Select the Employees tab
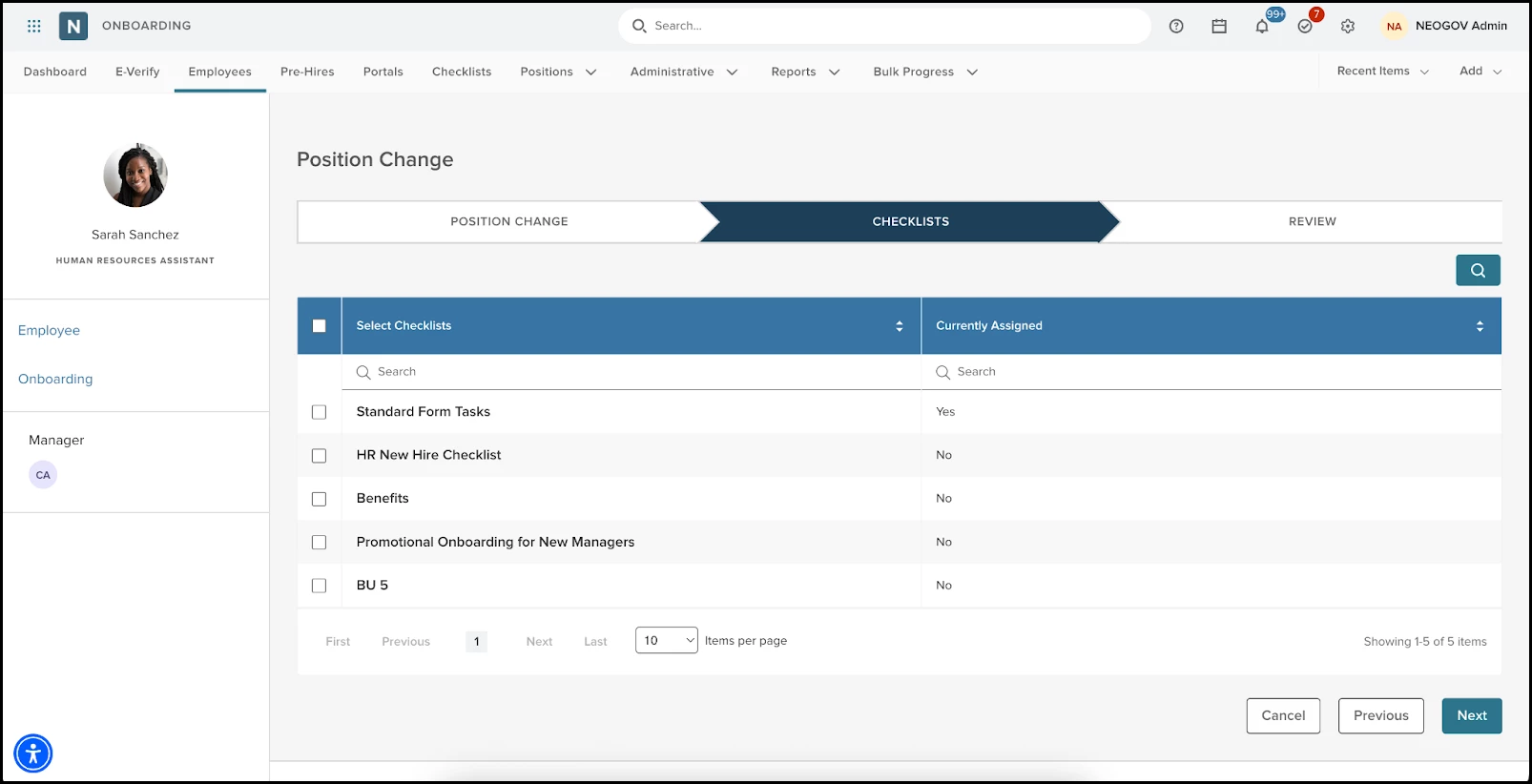Image resolution: width=1532 pixels, height=784 pixels. point(220,72)
